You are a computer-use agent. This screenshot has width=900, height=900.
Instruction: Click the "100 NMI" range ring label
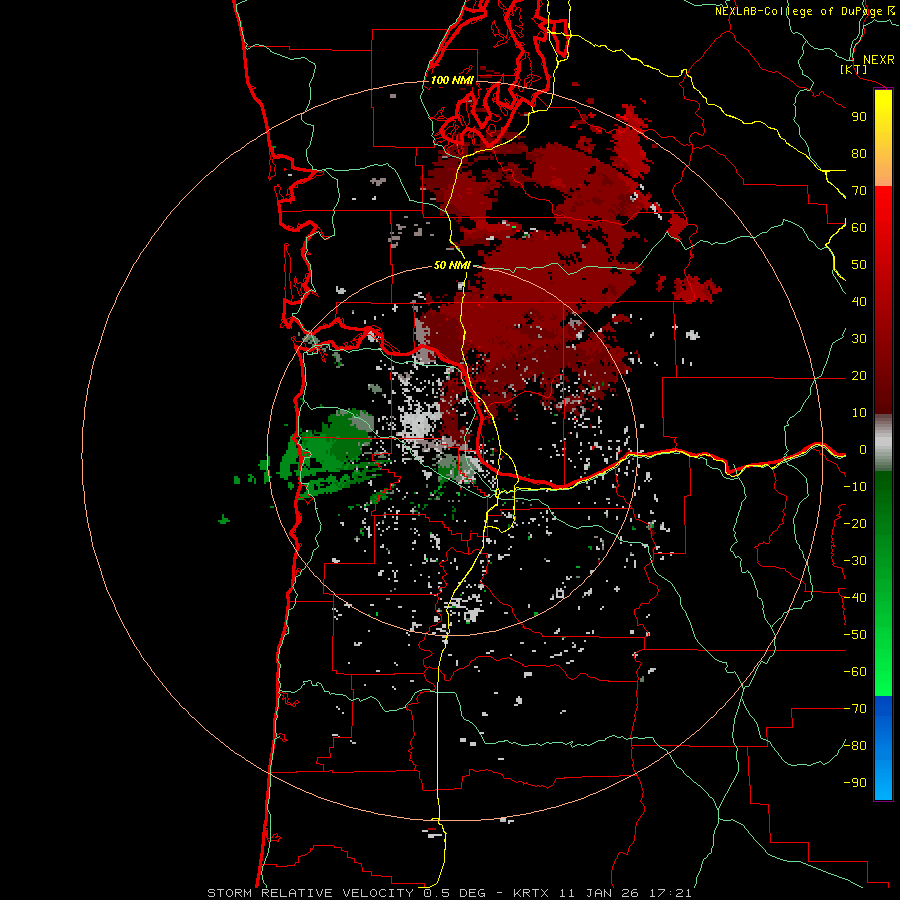[x=452, y=80]
